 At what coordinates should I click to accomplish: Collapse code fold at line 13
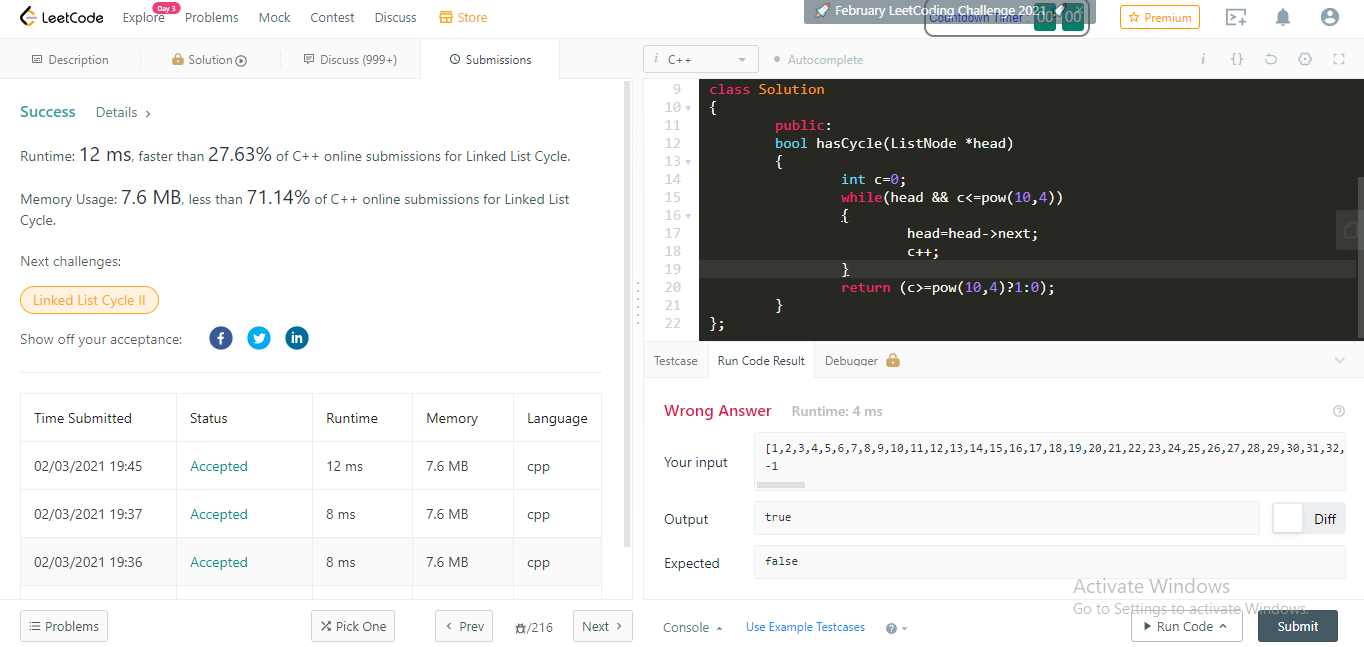click(x=688, y=162)
